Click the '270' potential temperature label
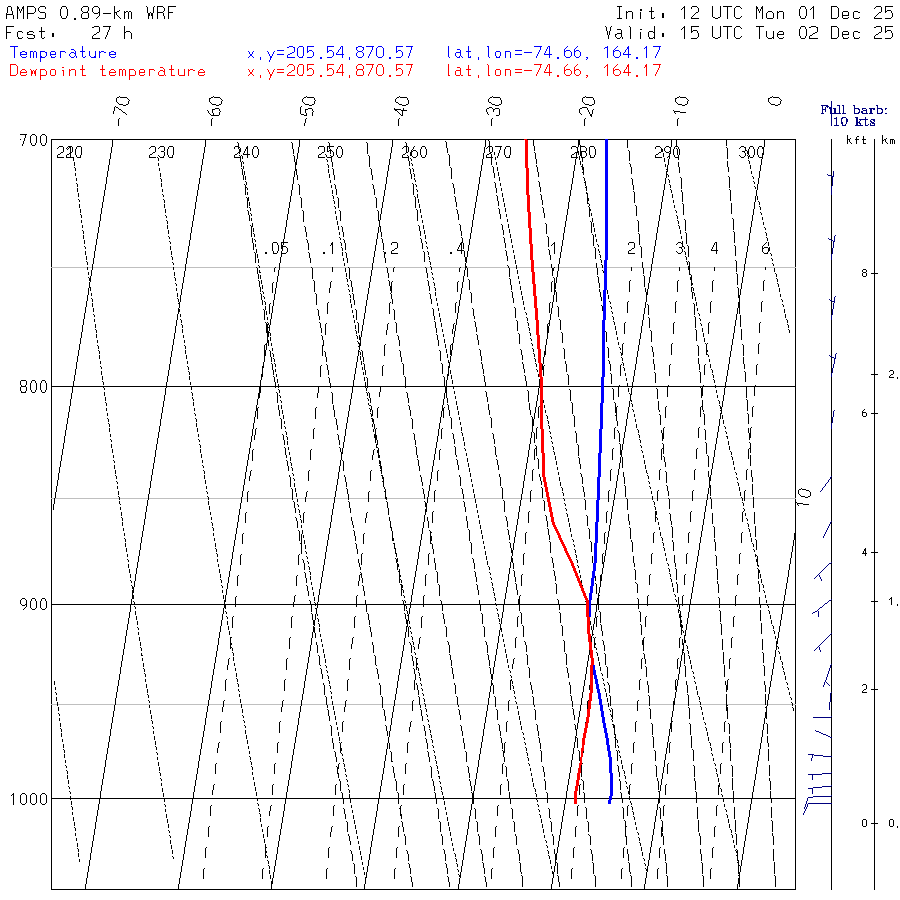This screenshot has height=900, width=900. [x=498, y=152]
